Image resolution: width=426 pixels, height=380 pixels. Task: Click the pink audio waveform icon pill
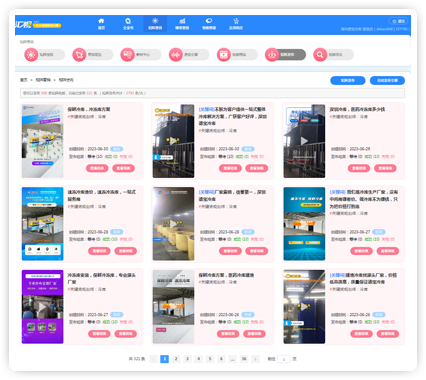[x=189, y=55]
